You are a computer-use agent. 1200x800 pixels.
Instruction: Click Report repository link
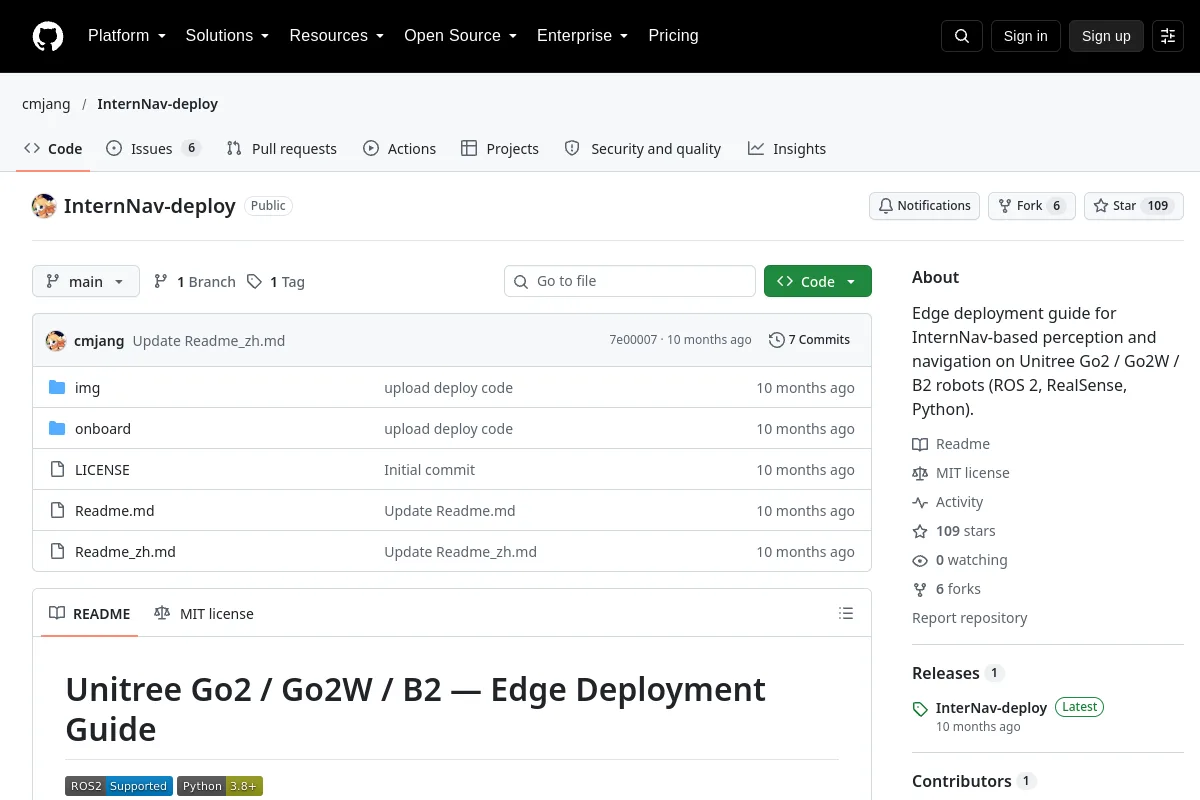coord(970,618)
